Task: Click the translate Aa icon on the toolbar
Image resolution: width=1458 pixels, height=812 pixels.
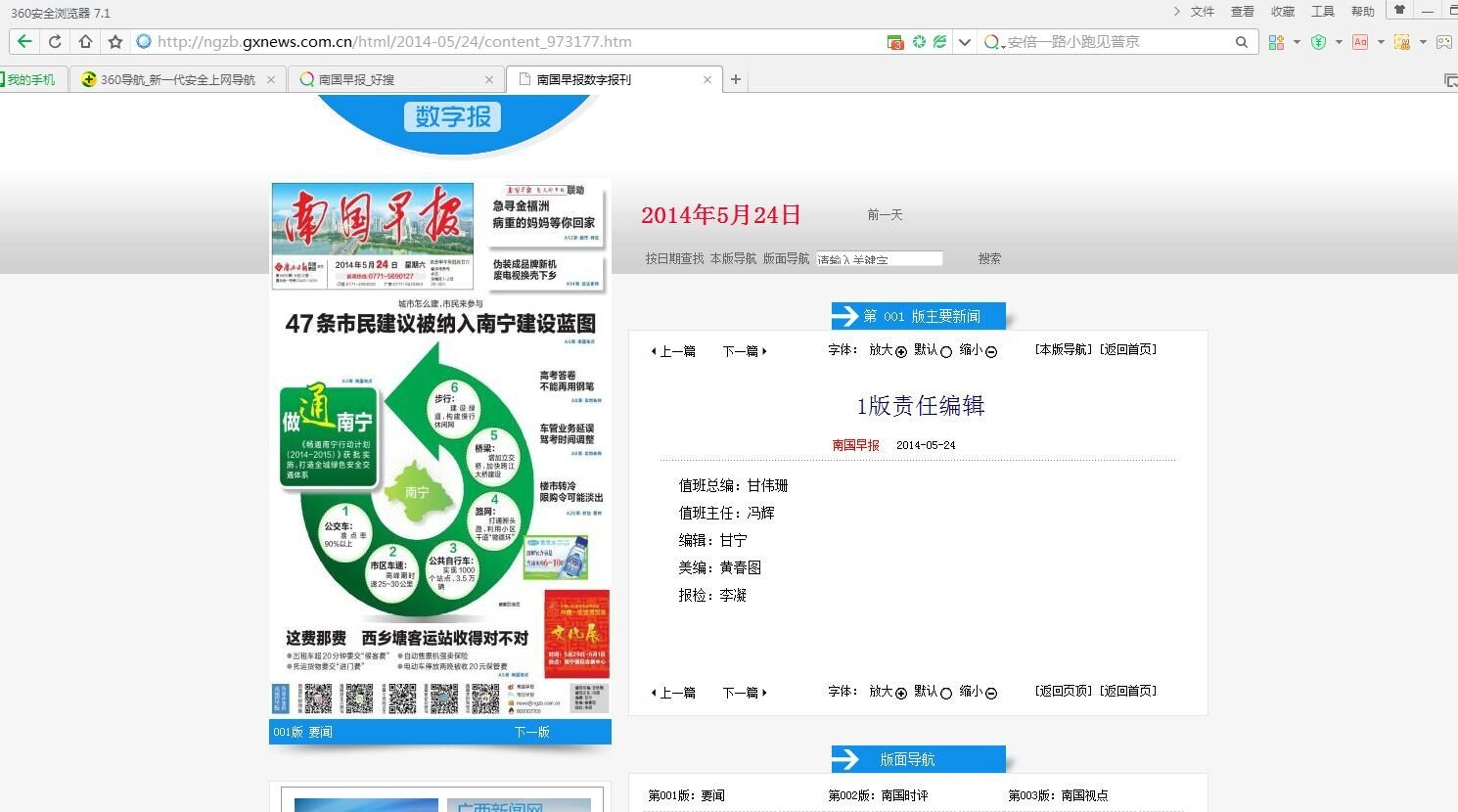Action: [1360, 41]
